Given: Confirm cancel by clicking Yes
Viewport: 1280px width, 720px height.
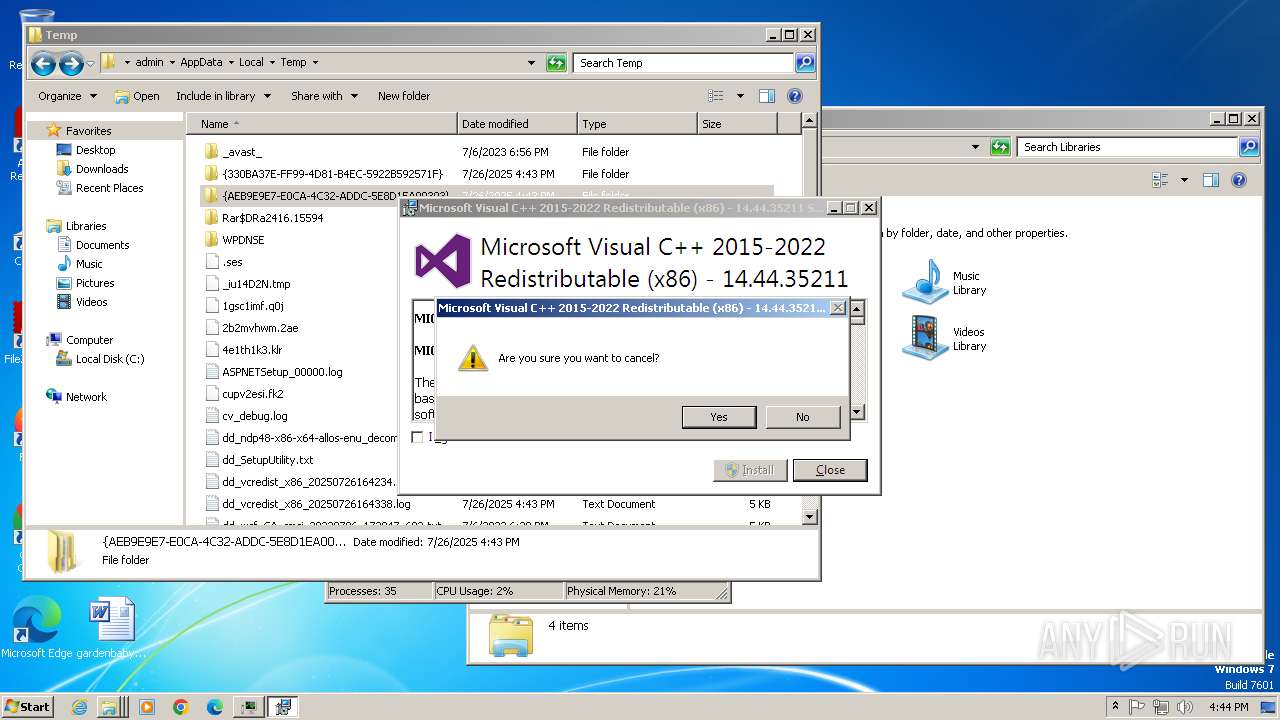Looking at the screenshot, I should coord(719,417).
